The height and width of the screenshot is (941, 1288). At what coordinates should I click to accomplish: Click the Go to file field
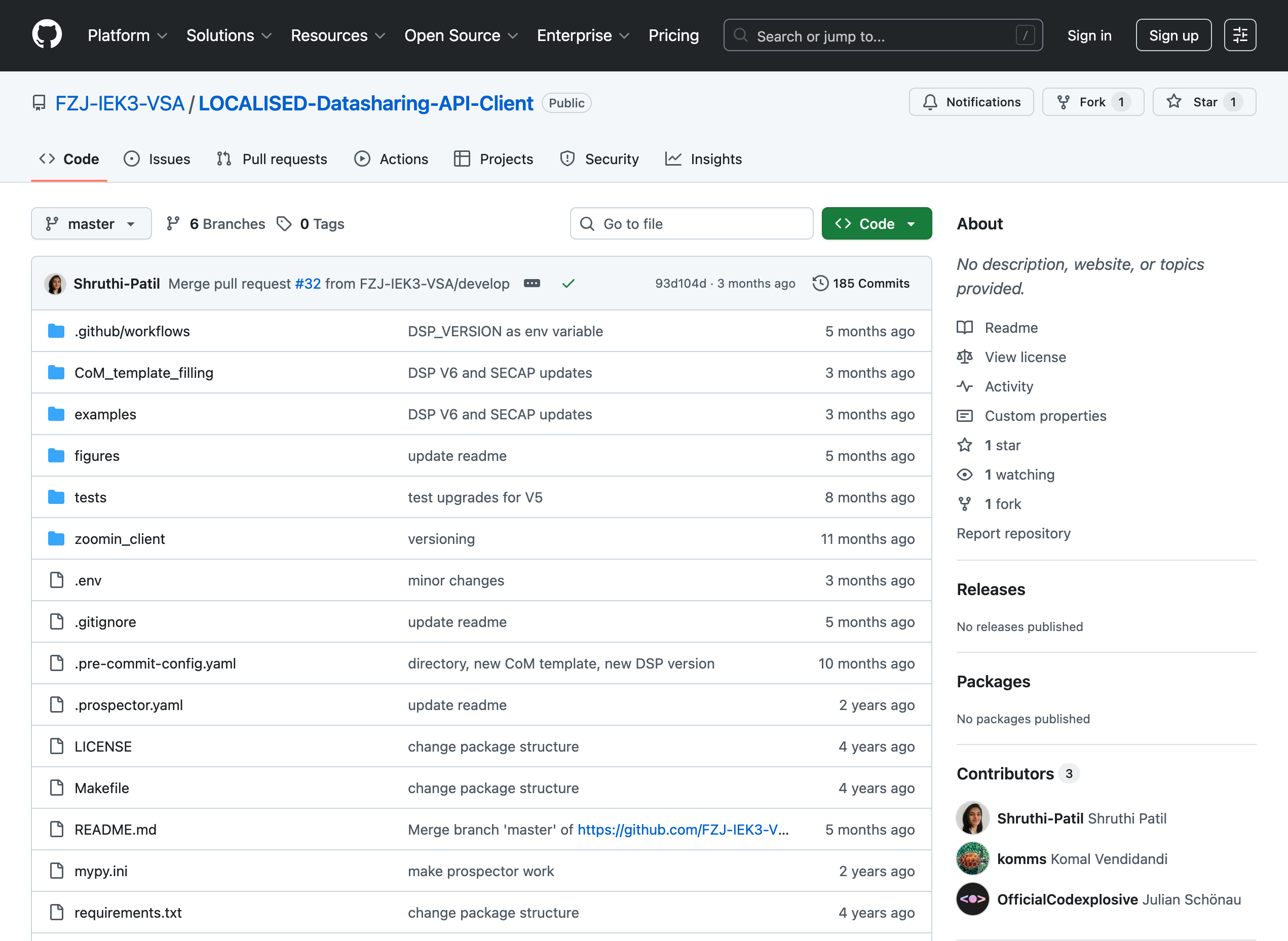[x=691, y=224]
